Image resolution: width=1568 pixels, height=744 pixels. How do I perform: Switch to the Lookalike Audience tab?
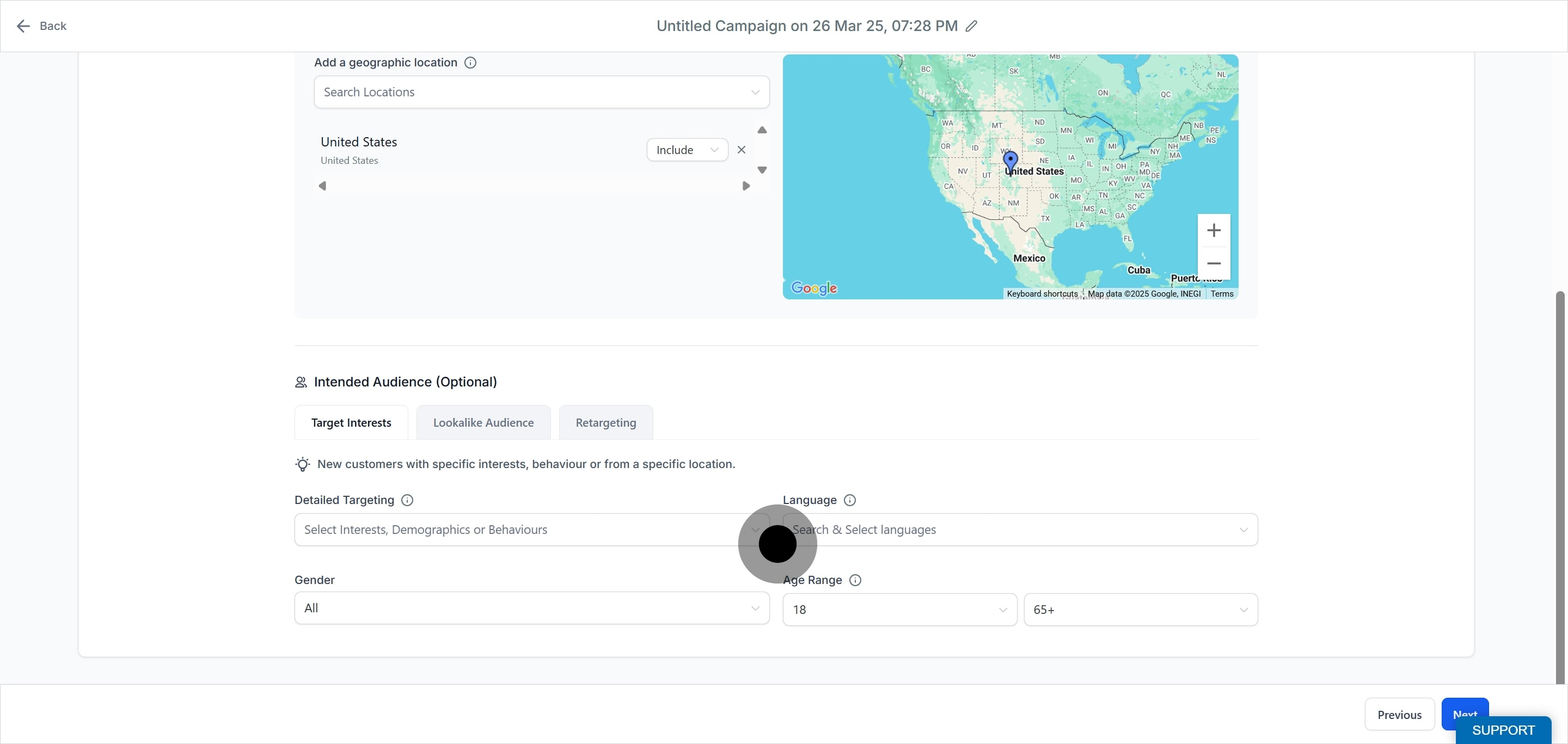point(483,423)
